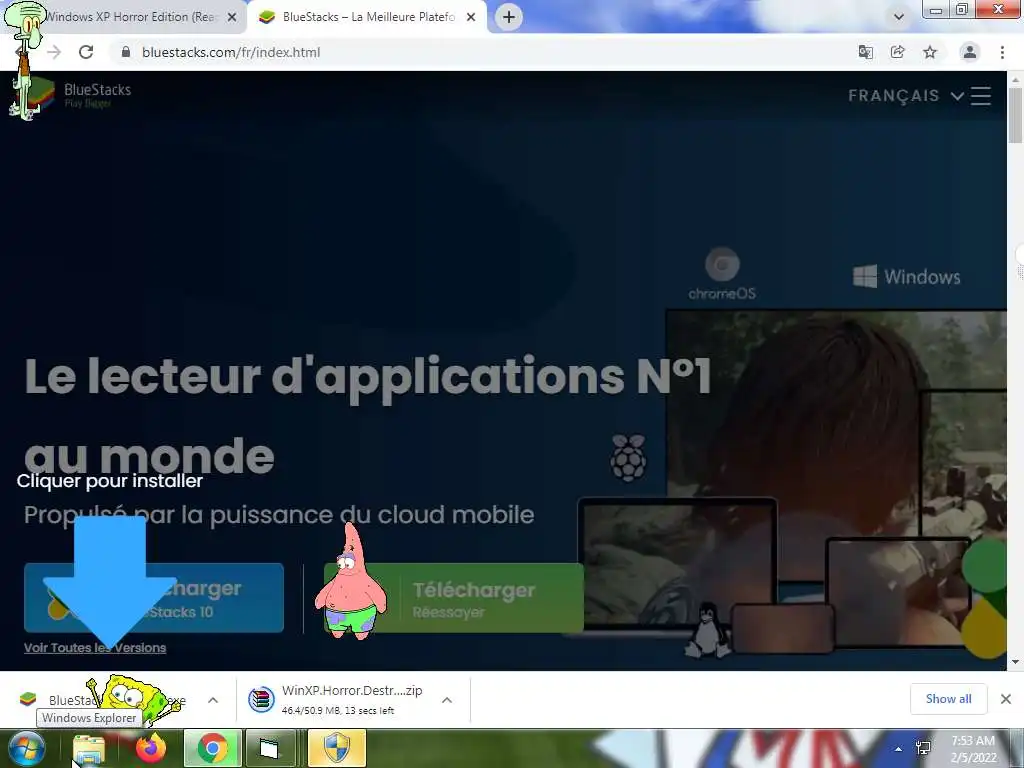Reload the BlueStacks page
This screenshot has height=768, width=1024.
tap(86, 52)
